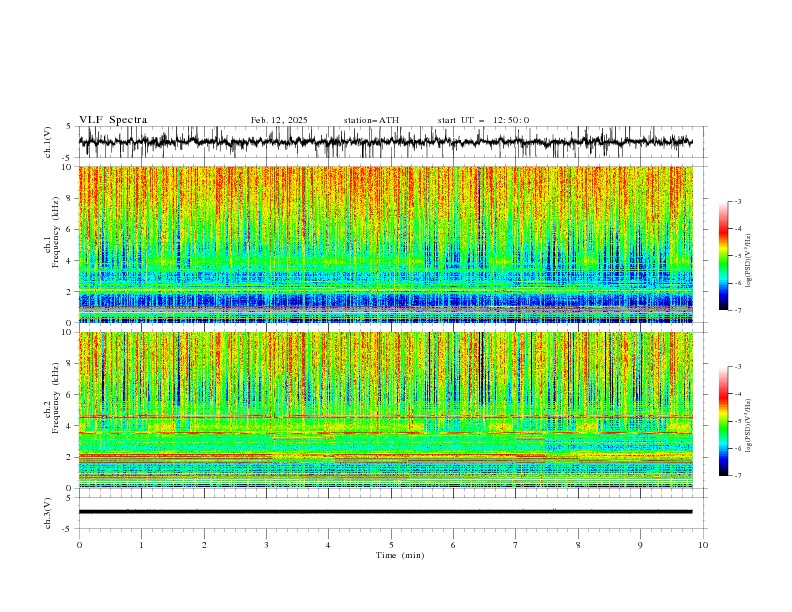Click the "8" tick on ch.2 frequency axis

[69, 364]
